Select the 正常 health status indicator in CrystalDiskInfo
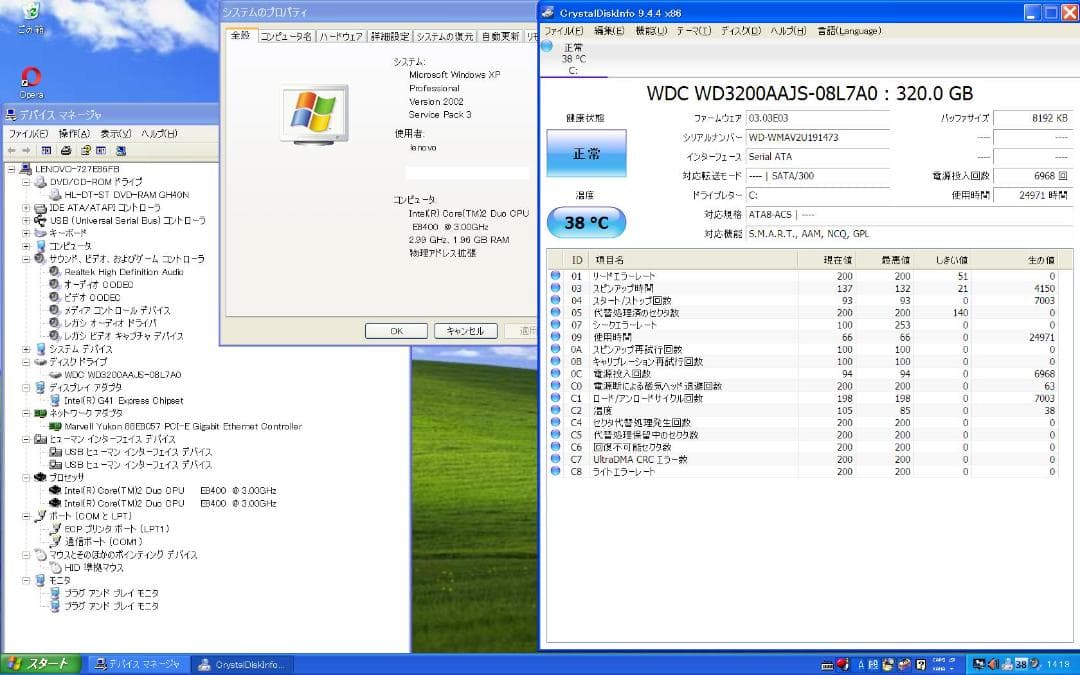The width and height of the screenshot is (1080, 675). 586,153
